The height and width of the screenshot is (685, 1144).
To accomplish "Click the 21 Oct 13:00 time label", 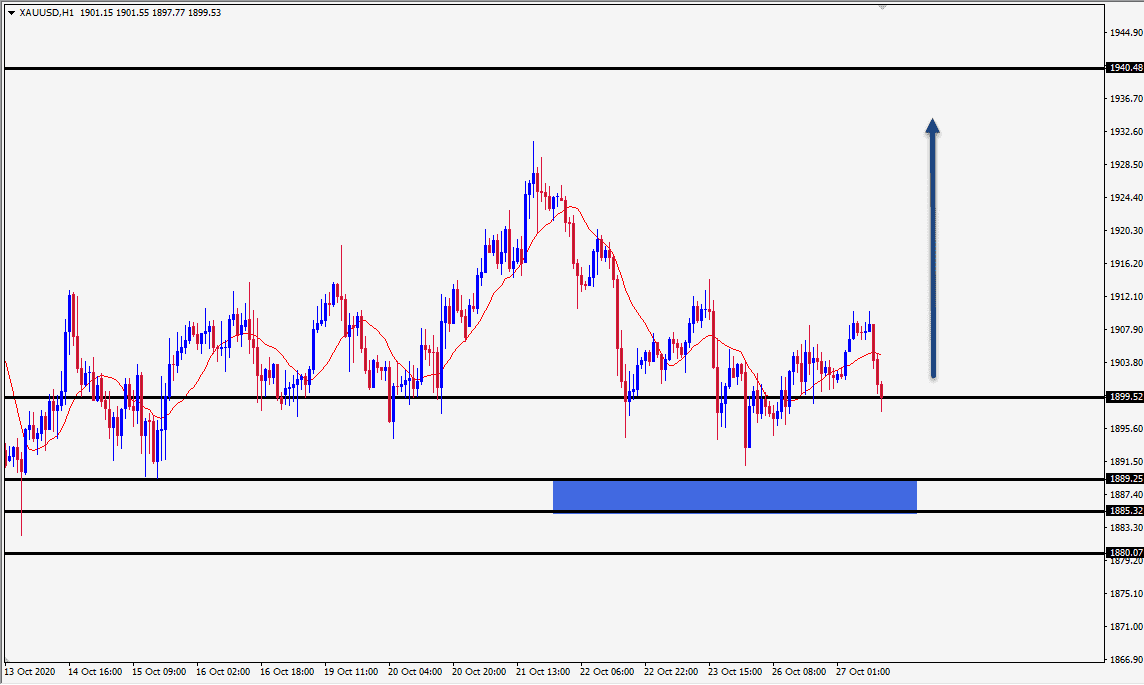I will pyautogui.click(x=543, y=671).
